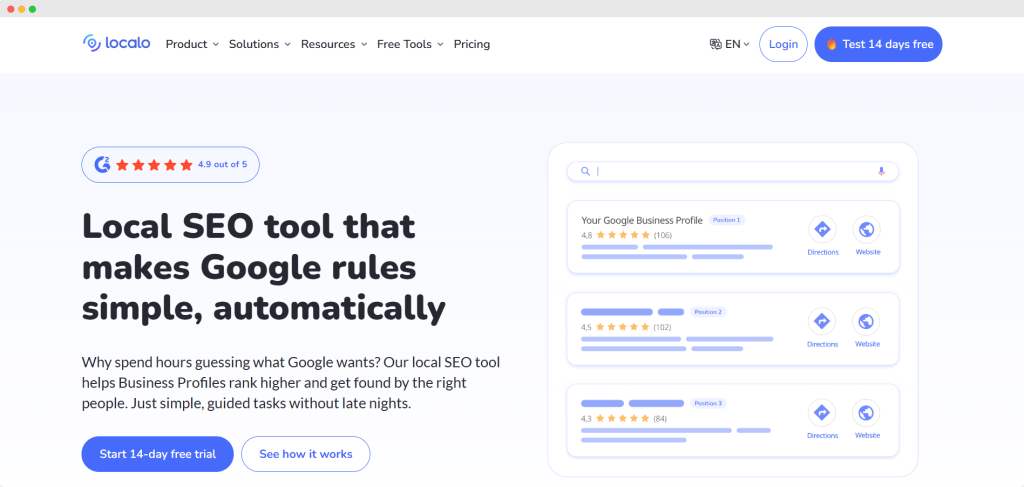Click the Website globe icon for Position 1
Image resolution: width=1024 pixels, height=487 pixels.
(867, 229)
